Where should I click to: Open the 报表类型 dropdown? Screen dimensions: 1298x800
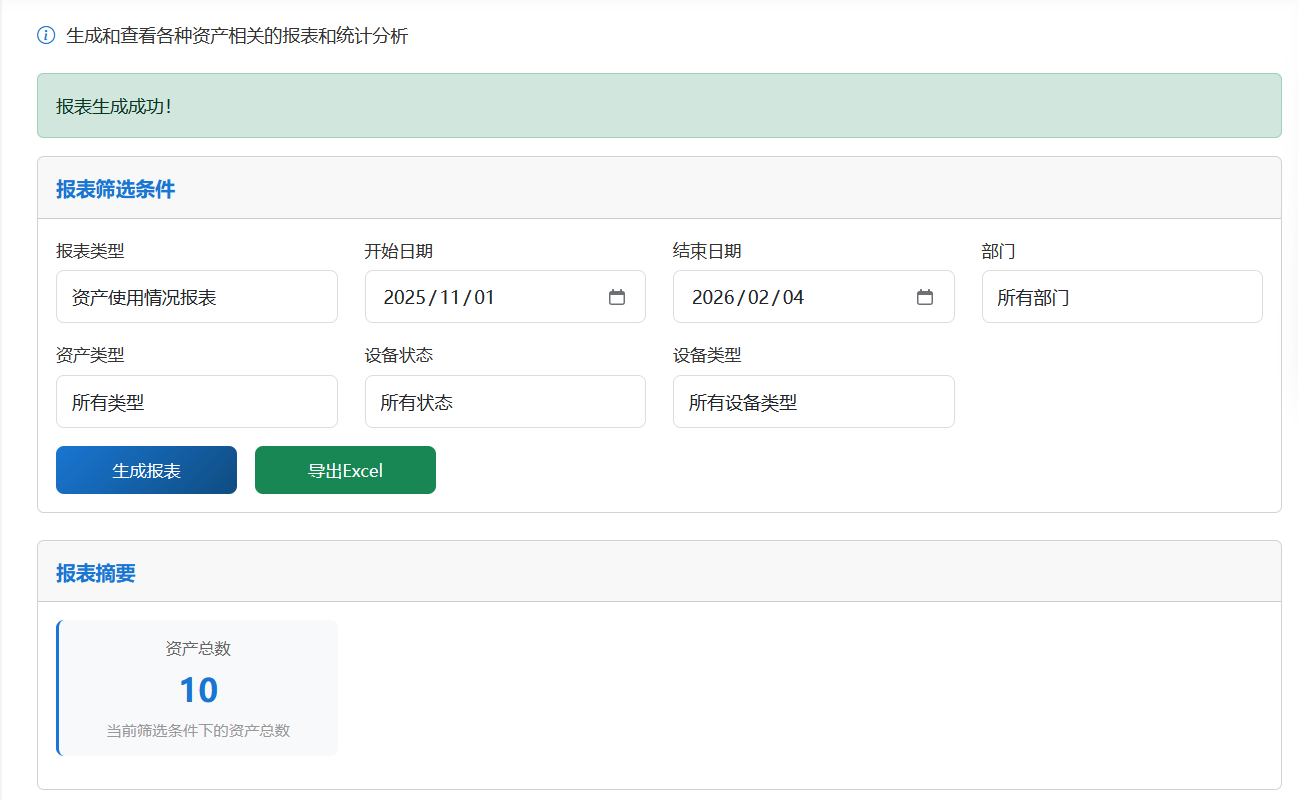pyautogui.click(x=196, y=297)
